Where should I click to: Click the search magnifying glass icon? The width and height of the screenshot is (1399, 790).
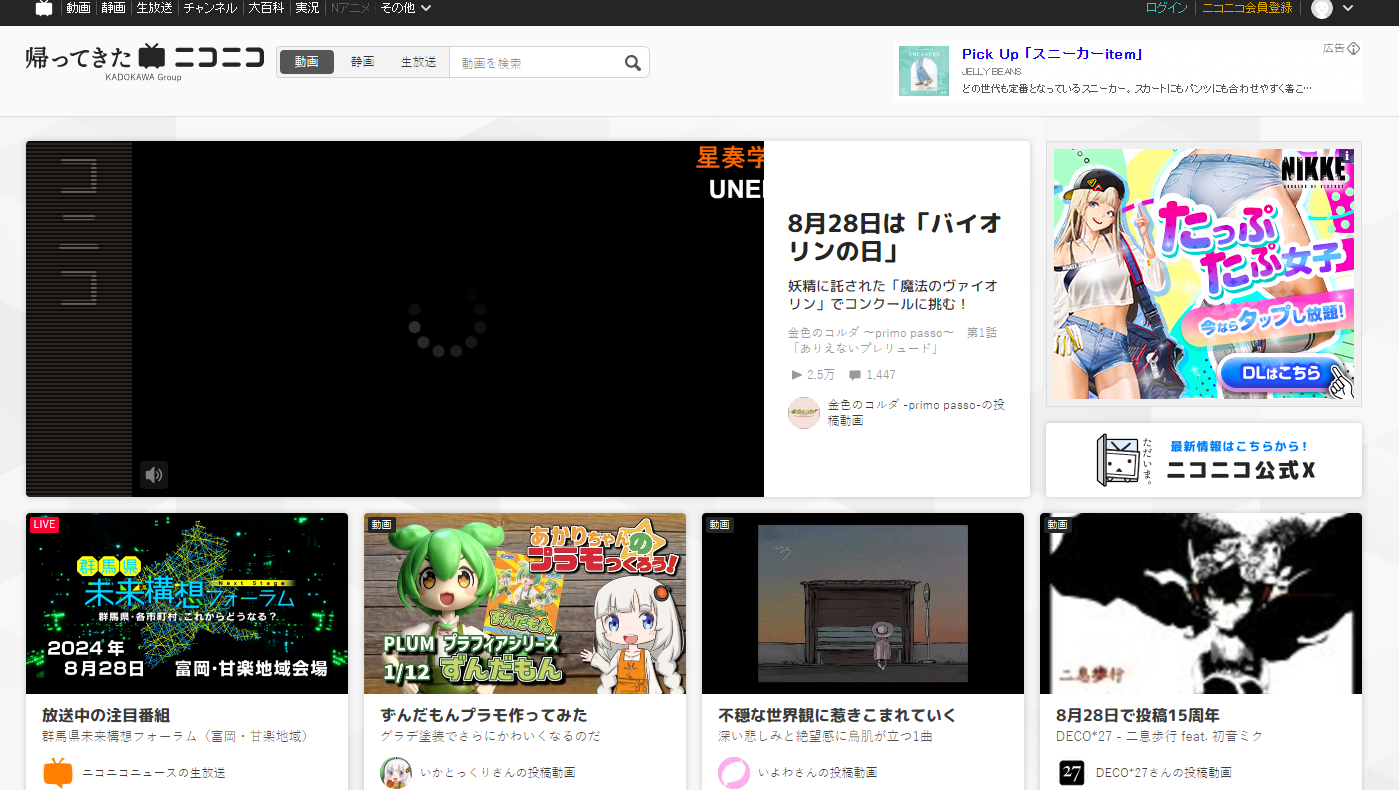pos(632,63)
